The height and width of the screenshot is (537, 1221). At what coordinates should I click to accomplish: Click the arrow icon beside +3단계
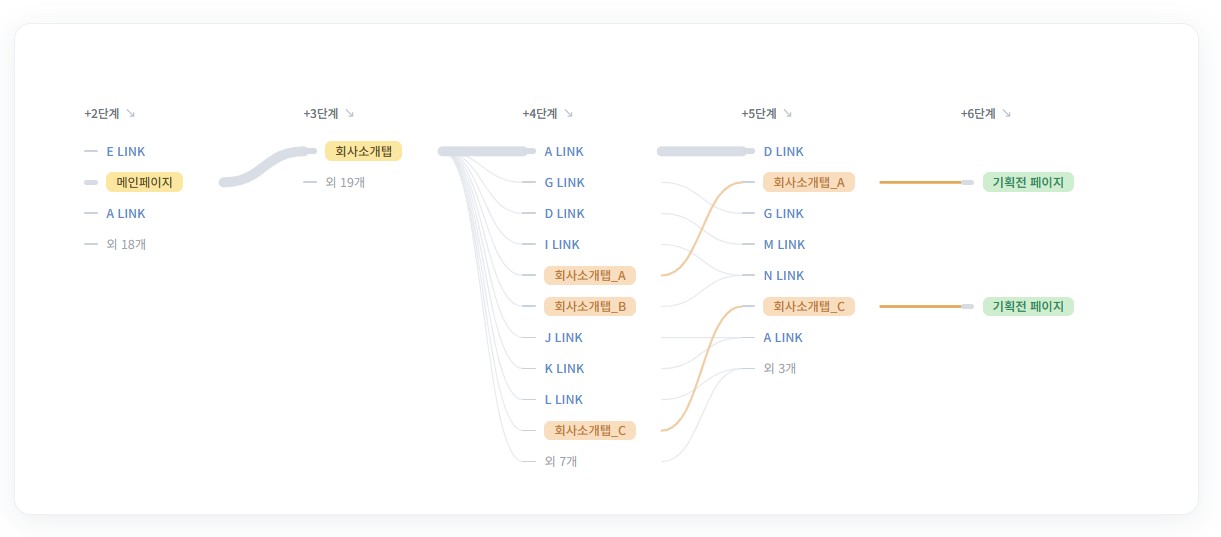point(349,113)
